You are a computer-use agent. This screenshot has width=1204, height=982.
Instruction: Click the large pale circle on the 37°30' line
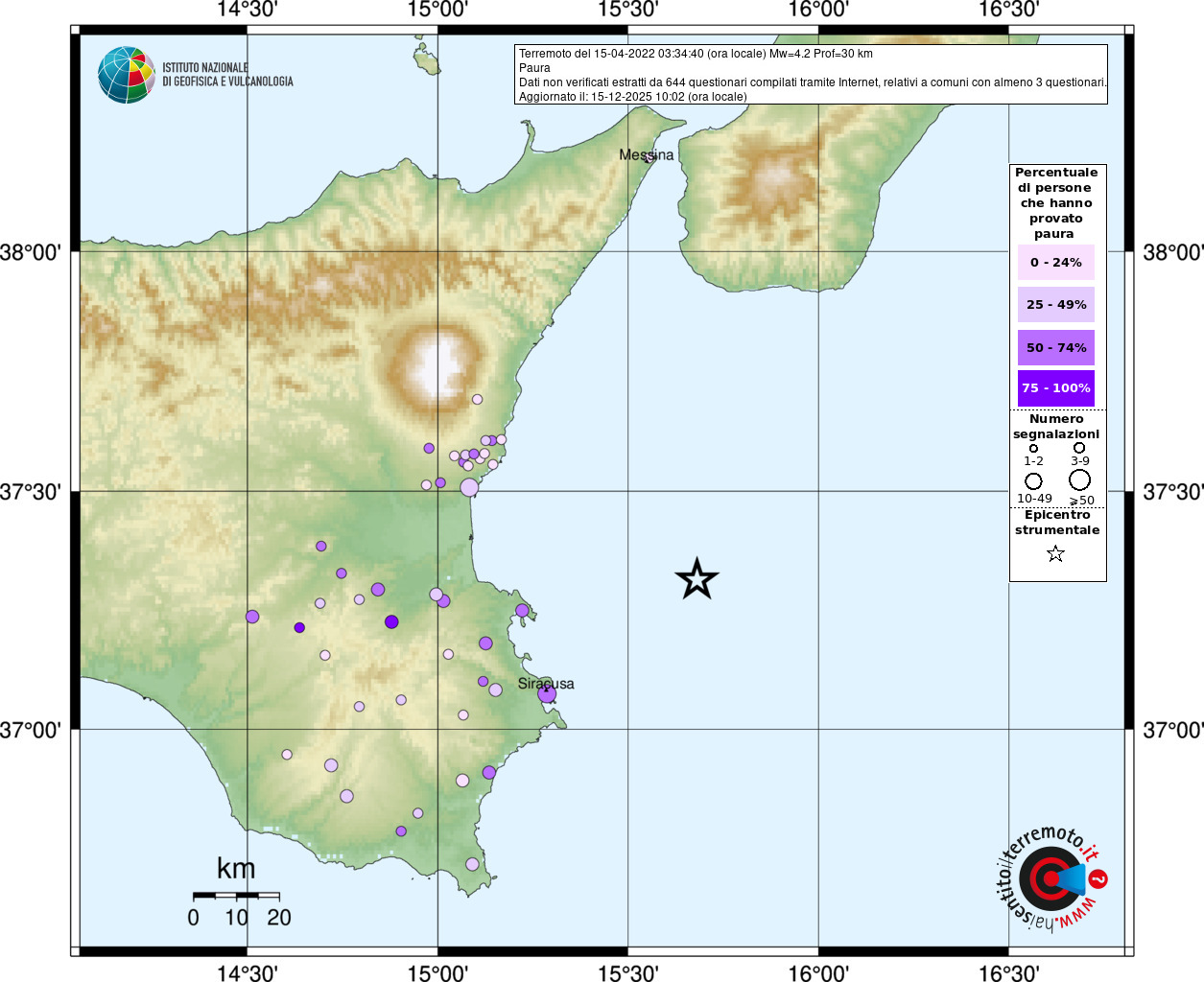pyautogui.click(x=469, y=487)
